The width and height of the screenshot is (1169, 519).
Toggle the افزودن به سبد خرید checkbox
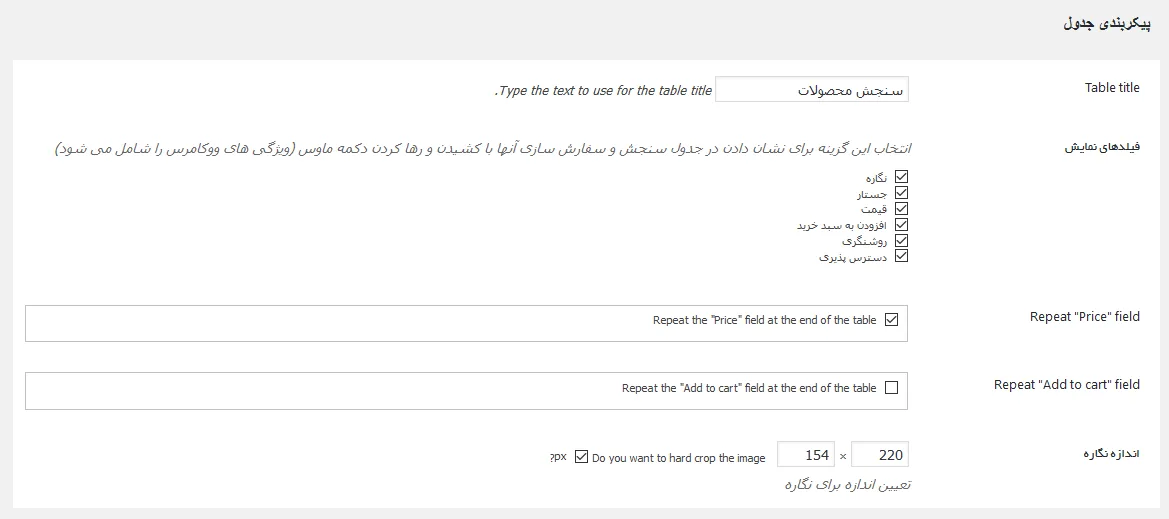(901, 224)
